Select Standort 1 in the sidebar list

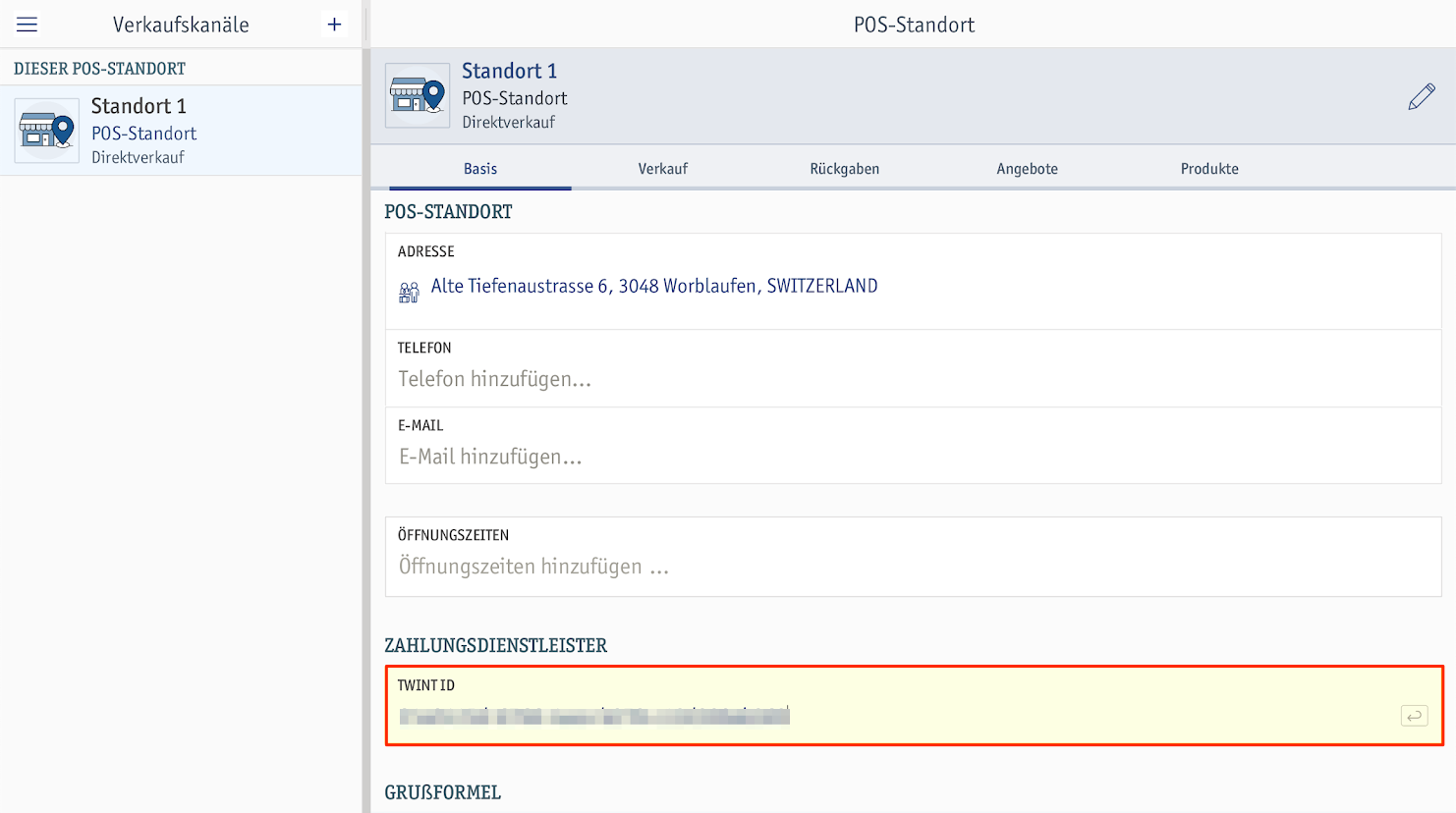pyautogui.click(x=181, y=131)
